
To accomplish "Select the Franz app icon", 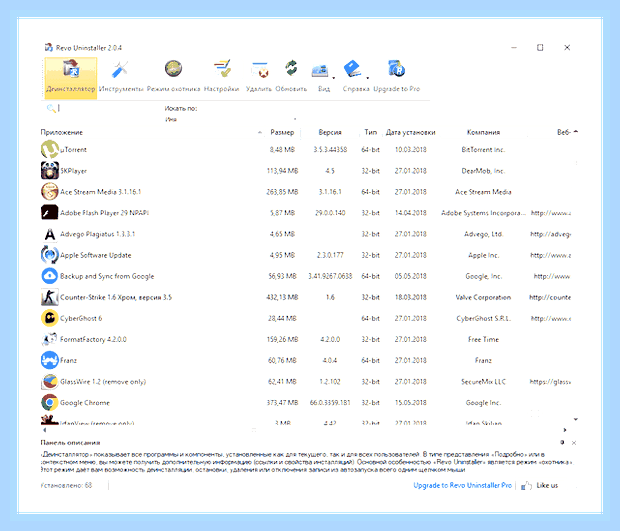I will (x=49, y=360).
